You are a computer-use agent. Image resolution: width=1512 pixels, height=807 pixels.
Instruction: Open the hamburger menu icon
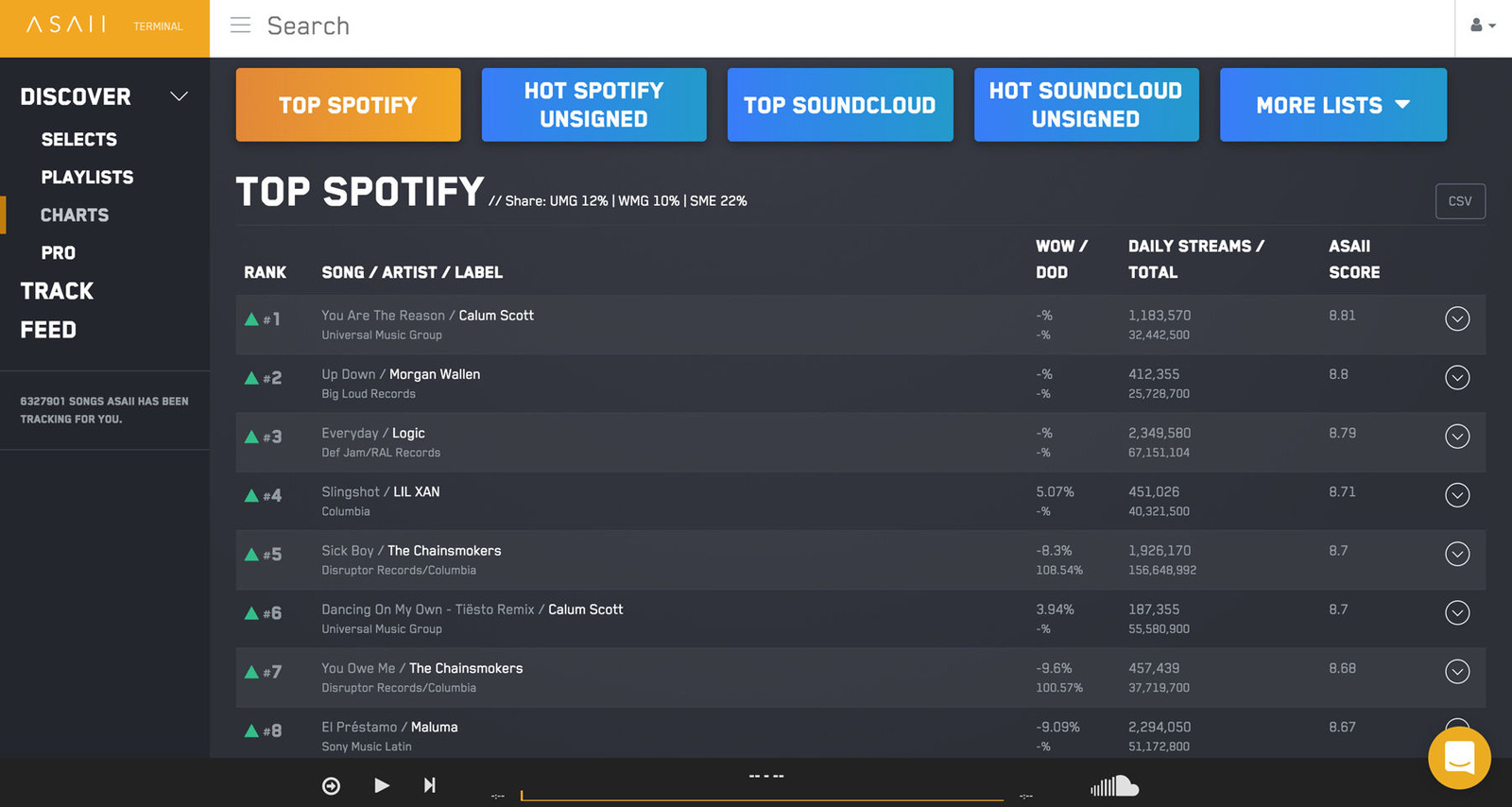point(241,26)
